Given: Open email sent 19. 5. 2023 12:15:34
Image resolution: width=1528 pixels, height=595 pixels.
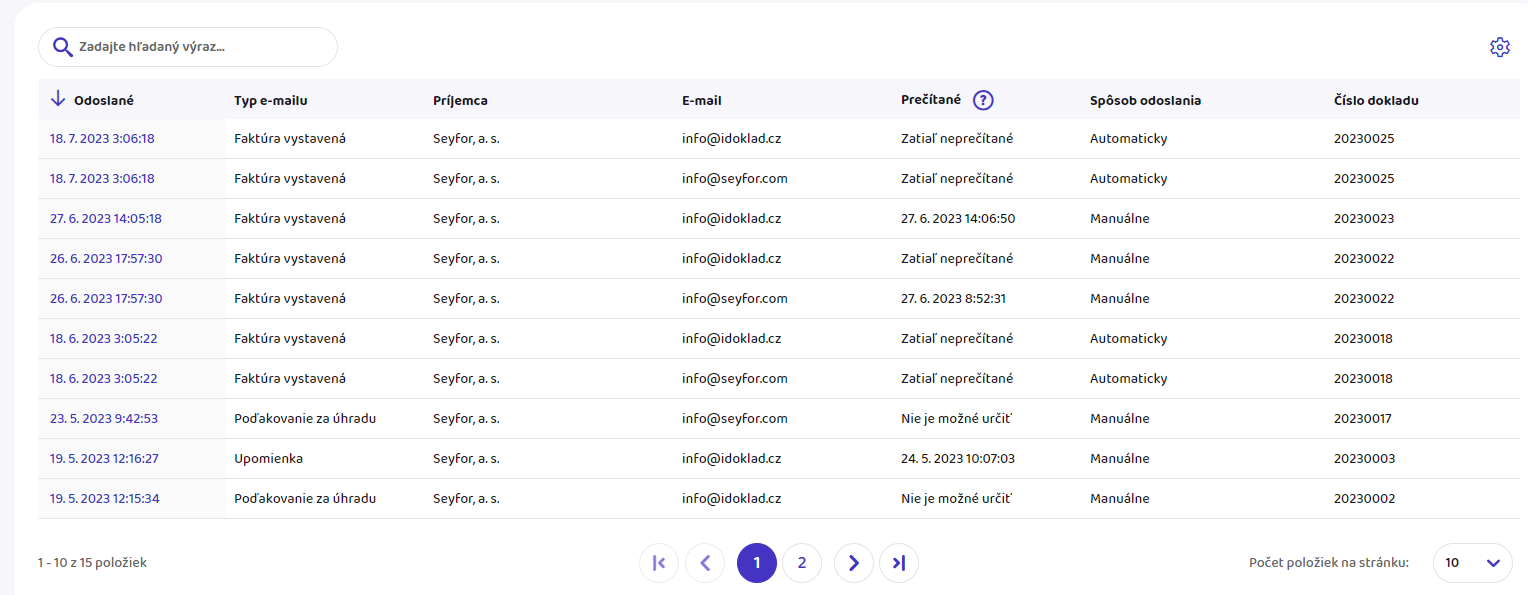Looking at the screenshot, I should 104,499.
